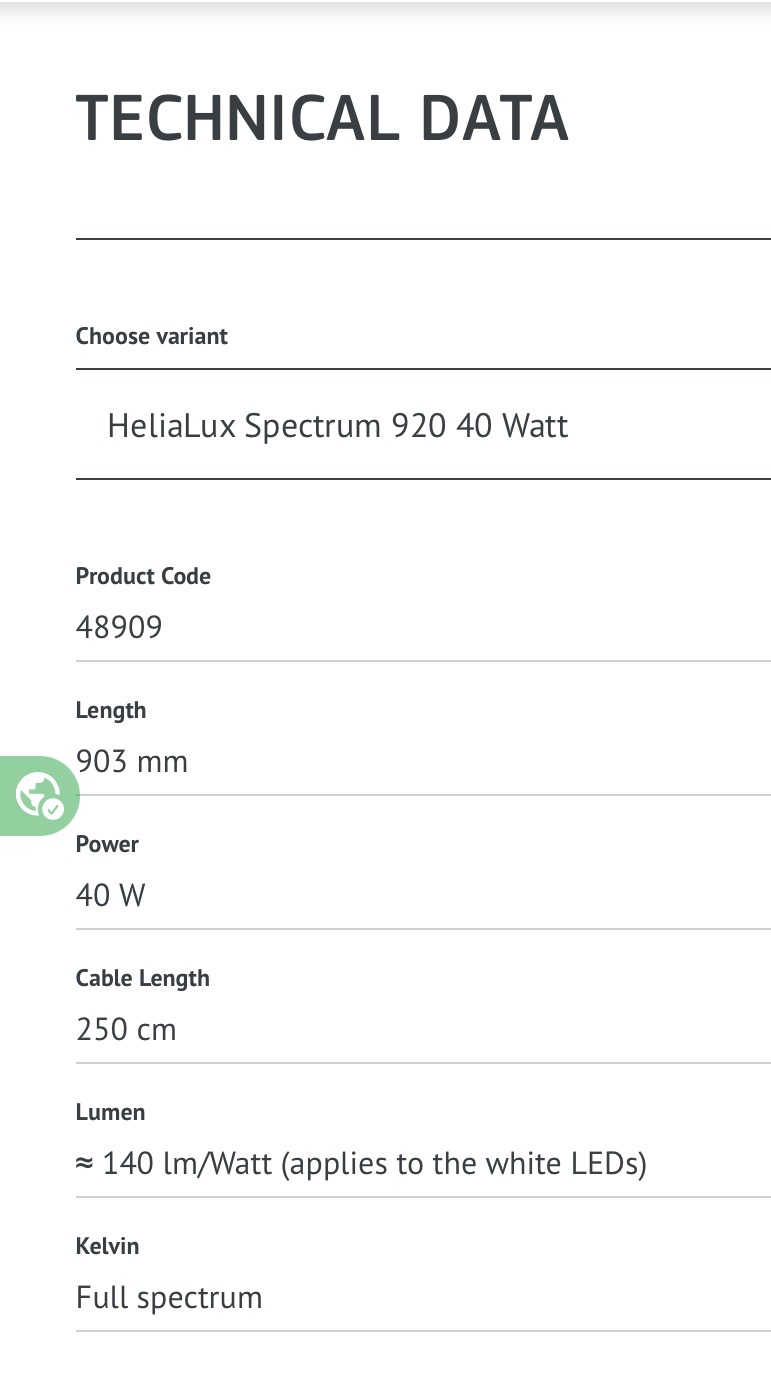Click the checkmark badge on the globe icon
Viewport: 771px width, 1375px height.
point(53,807)
